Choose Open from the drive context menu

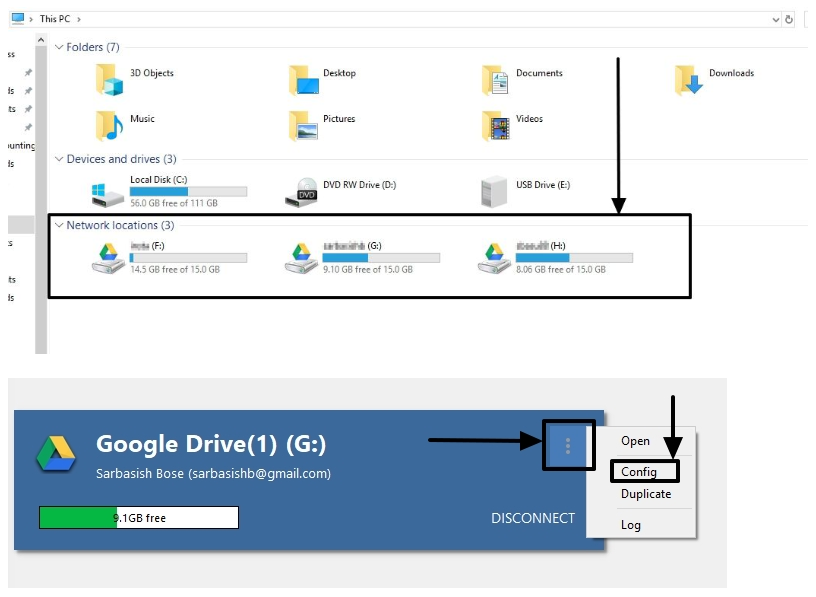pyautogui.click(x=635, y=441)
